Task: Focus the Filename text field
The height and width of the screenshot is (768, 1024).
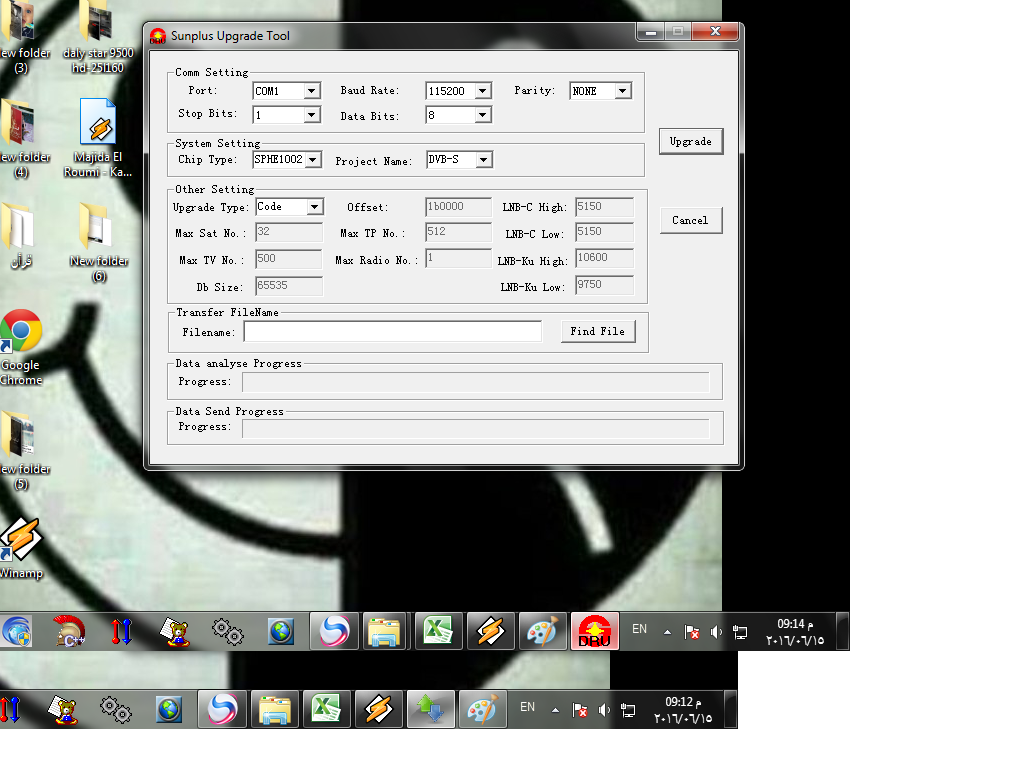Action: point(392,332)
